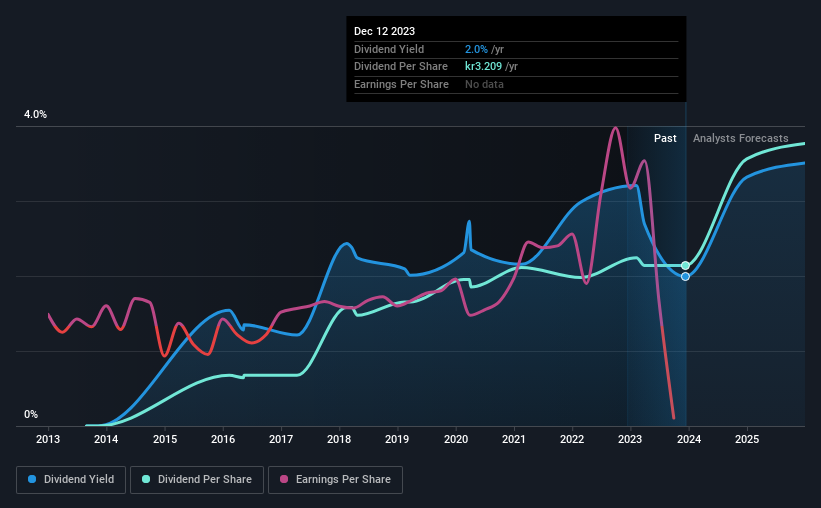This screenshot has width=821, height=508.
Task: Click the 2014 x-axis year label
Action: click(x=106, y=439)
